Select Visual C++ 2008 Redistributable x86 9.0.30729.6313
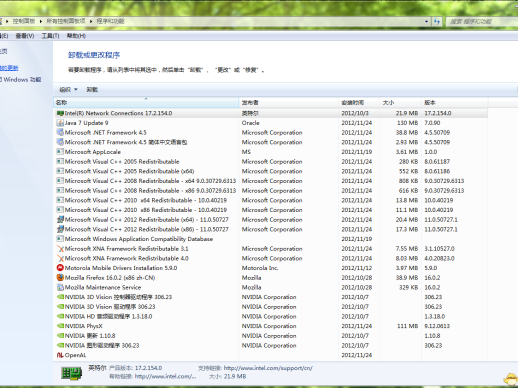Image resolution: width=518 pixels, height=388 pixels. pos(271,191)
